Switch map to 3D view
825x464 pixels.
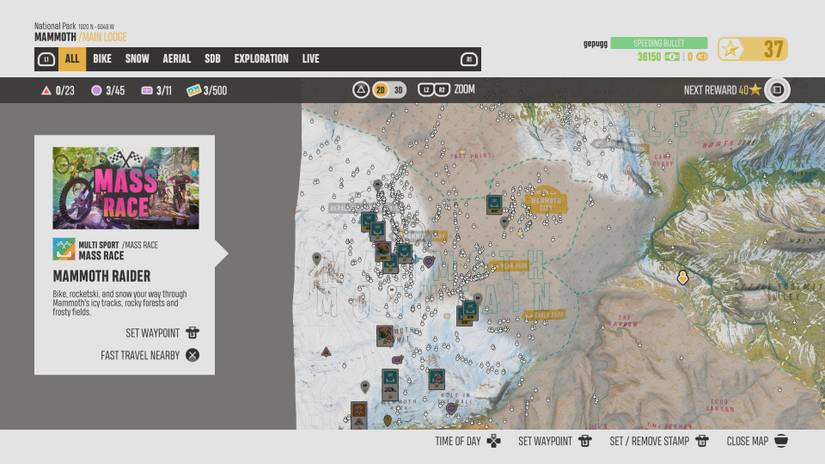tap(398, 90)
